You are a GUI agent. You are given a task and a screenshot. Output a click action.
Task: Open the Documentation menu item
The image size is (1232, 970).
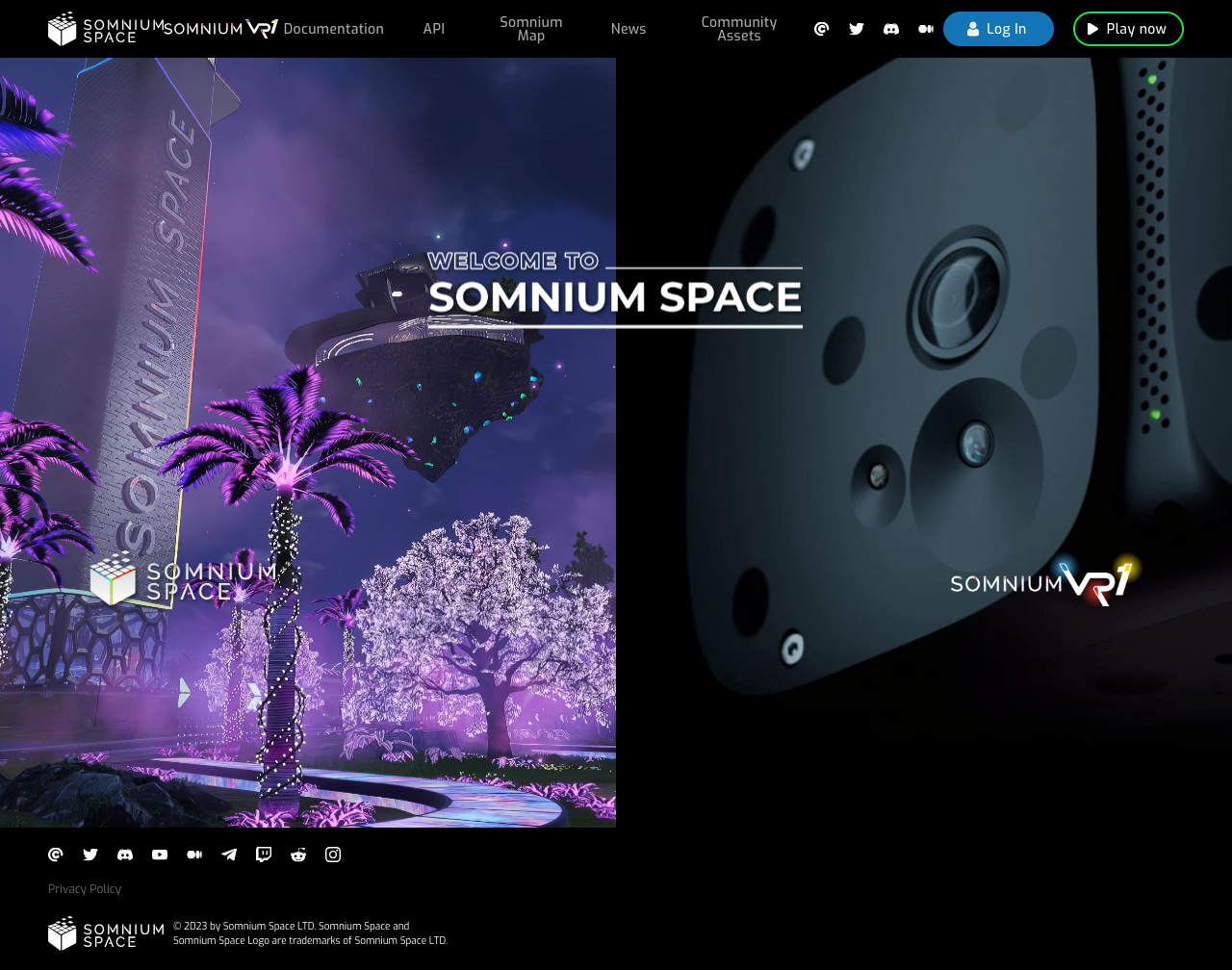tap(334, 29)
